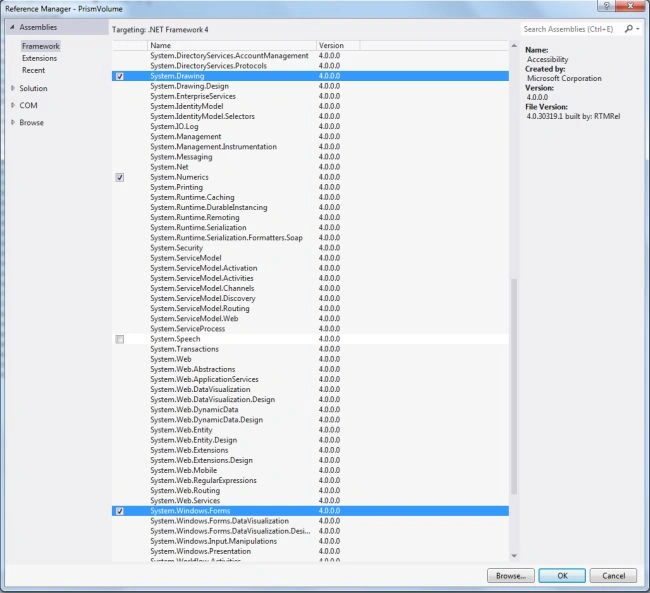Select System.Windows.Input.Manipulations row

pyautogui.click(x=310, y=541)
